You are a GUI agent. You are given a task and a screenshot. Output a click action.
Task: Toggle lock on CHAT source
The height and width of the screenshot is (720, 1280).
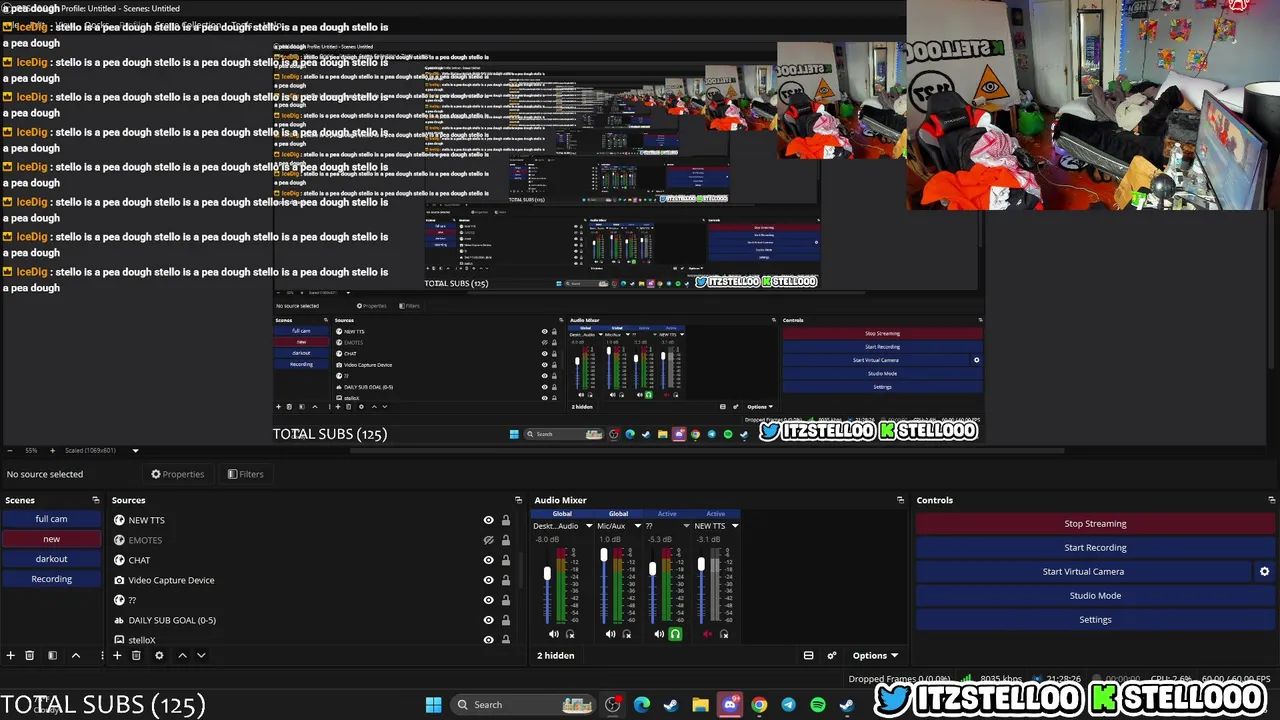(505, 560)
